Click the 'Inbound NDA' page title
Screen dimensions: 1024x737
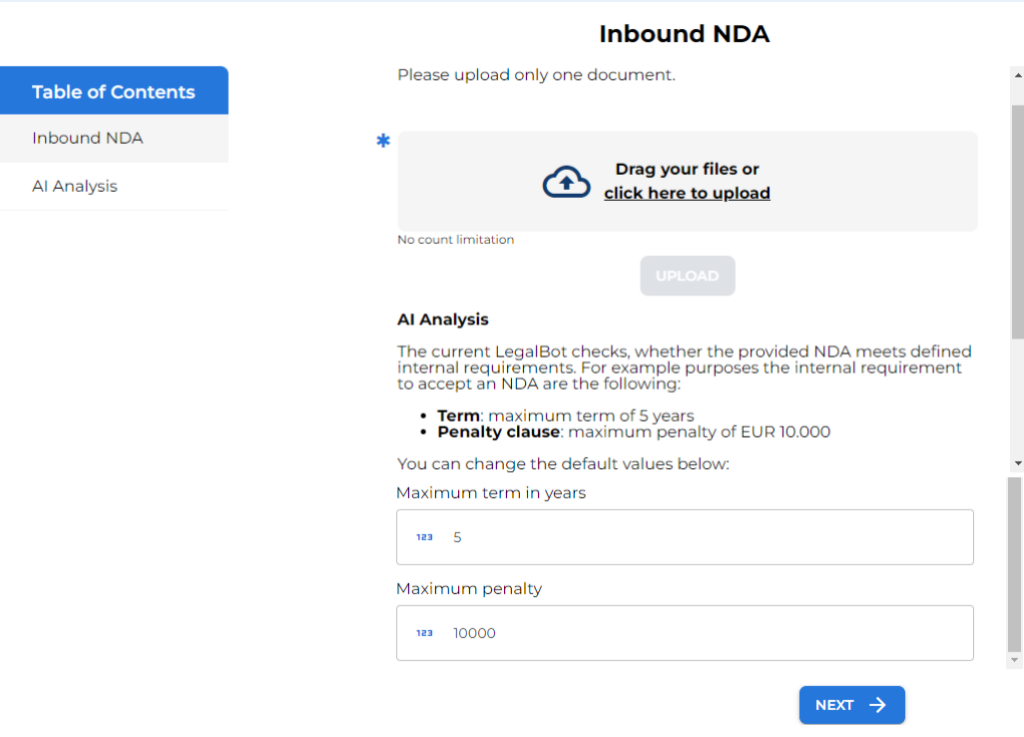coord(684,34)
